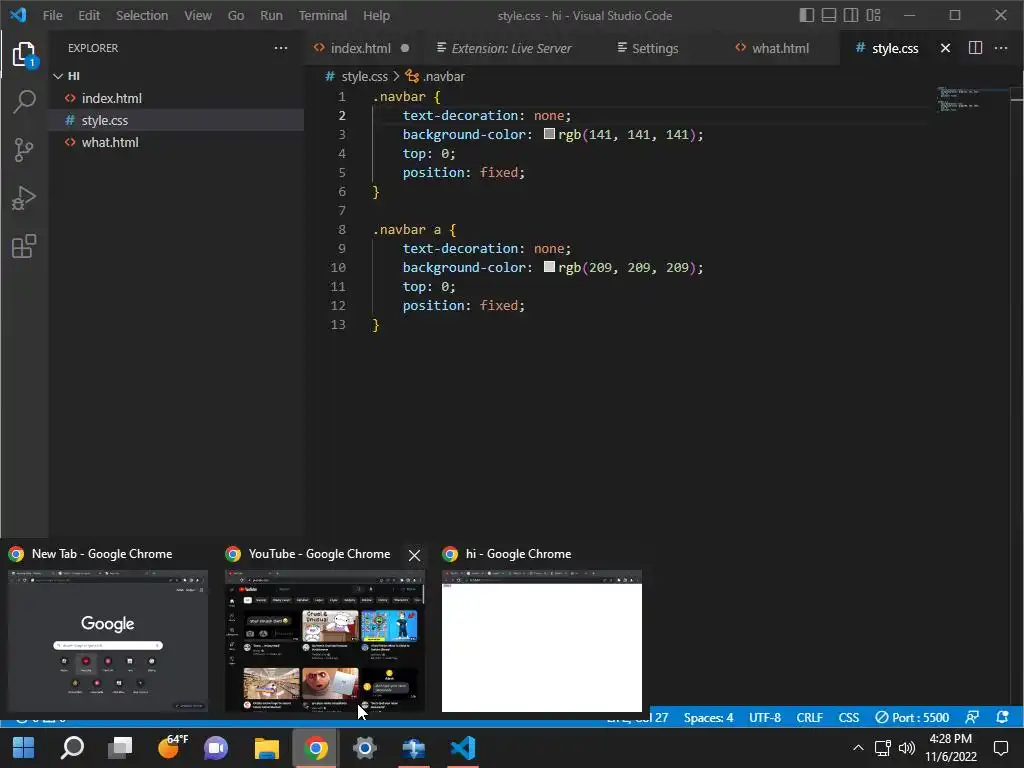The image size is (1024, 768).
Task: Close the style.css editor tab
Action: pos(945,48)
